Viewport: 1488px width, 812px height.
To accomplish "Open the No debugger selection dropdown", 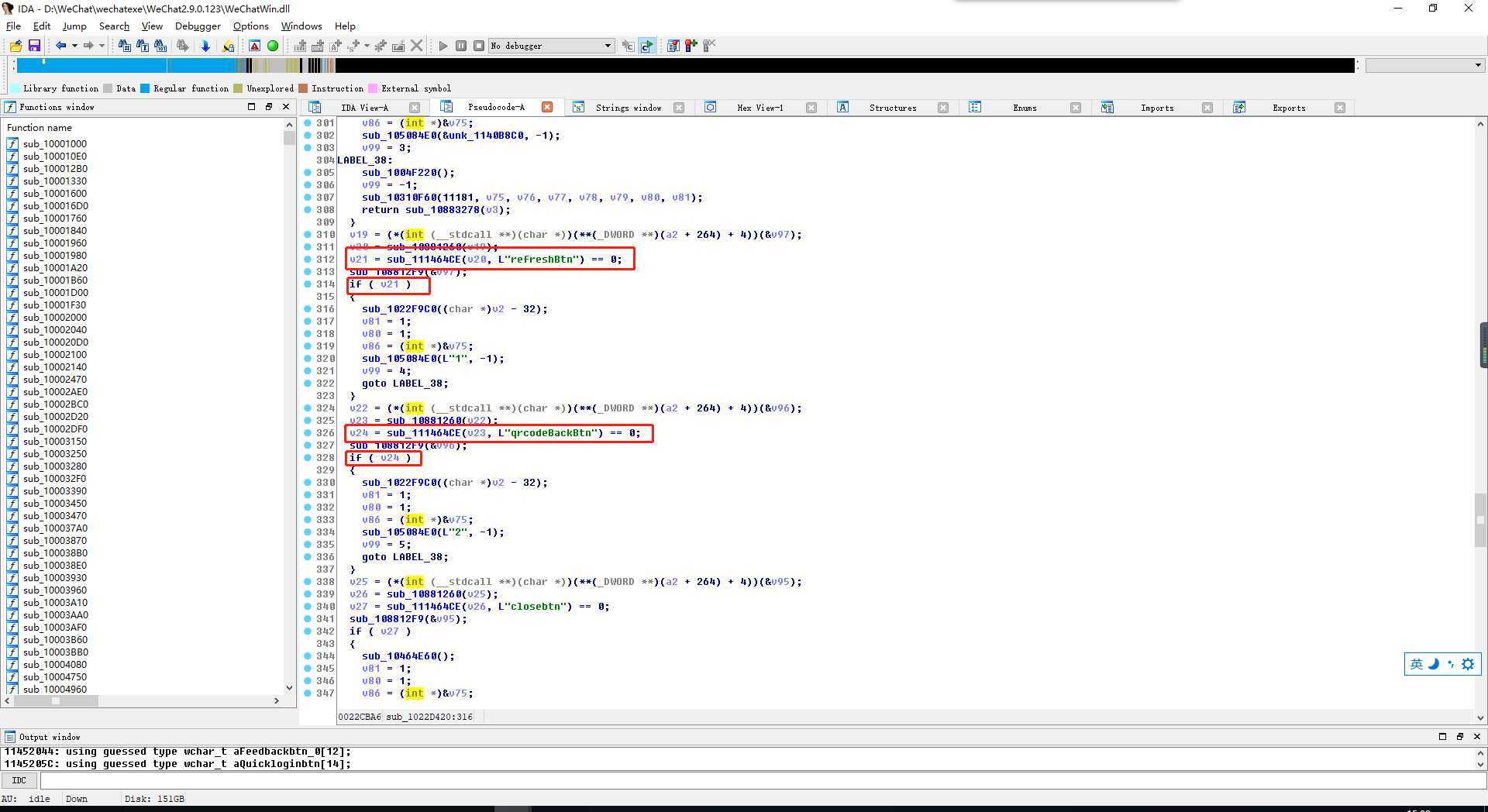I will [551, 46].
